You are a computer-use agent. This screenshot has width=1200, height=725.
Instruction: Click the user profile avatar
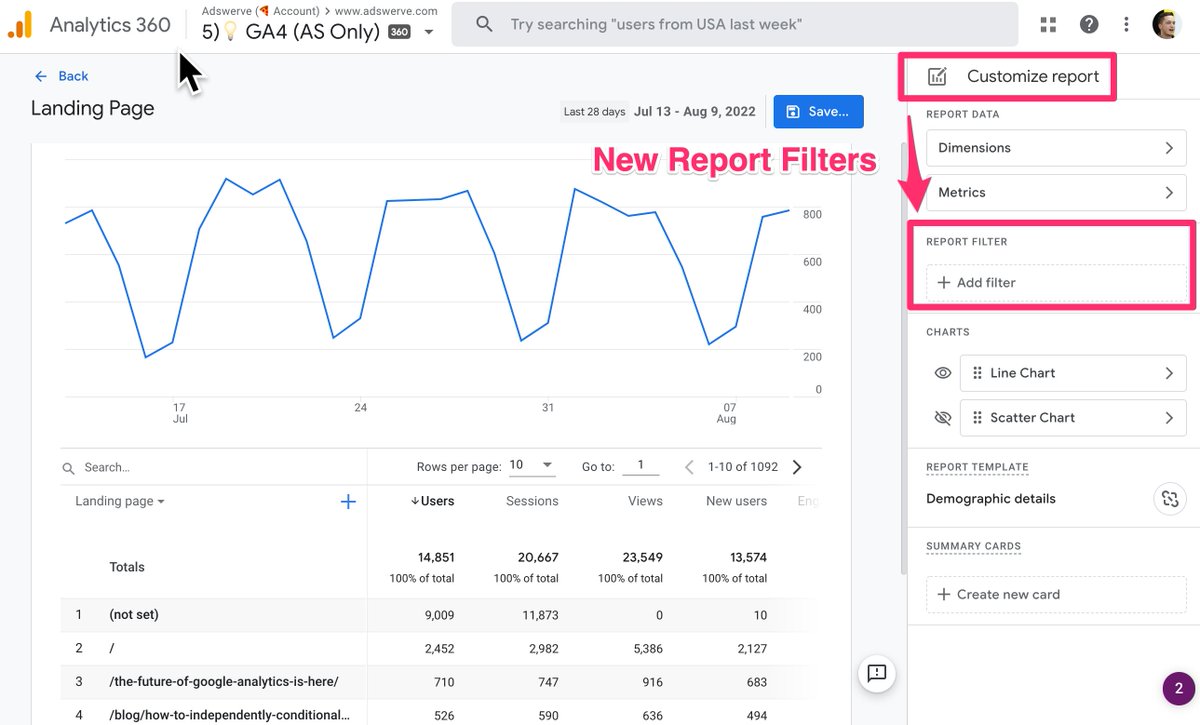point(1167,24)
